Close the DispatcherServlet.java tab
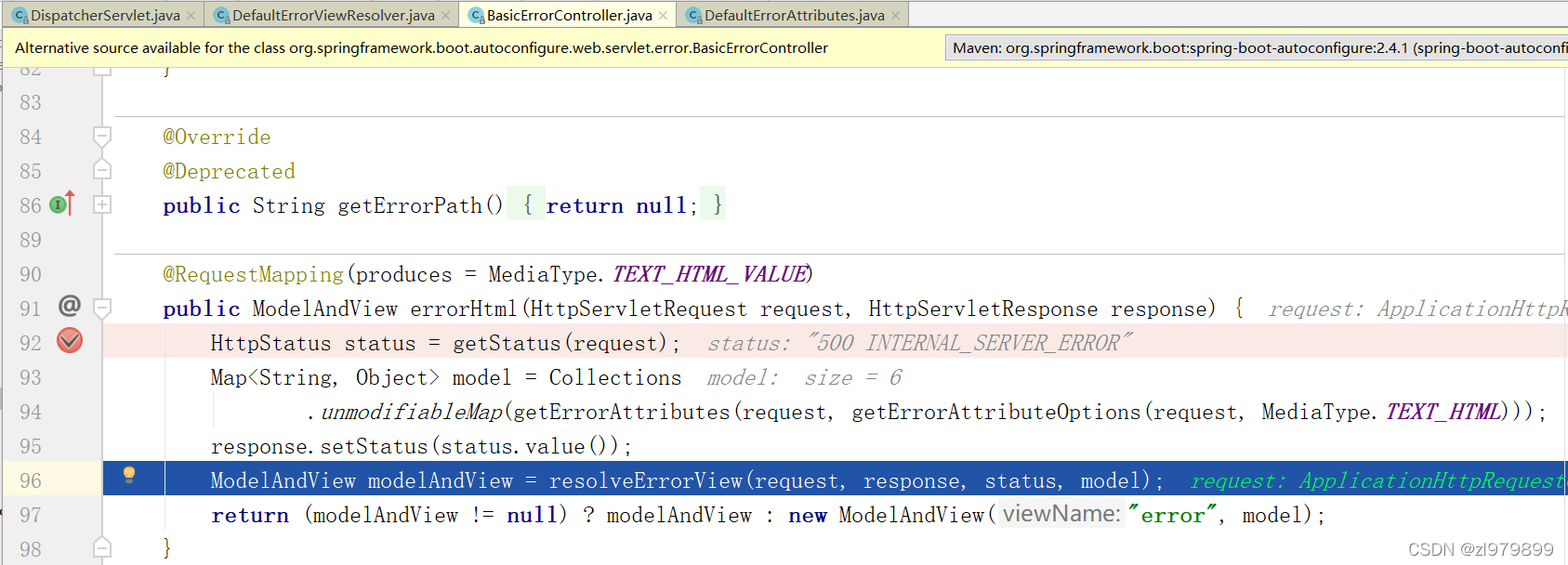 click(191, 16)
